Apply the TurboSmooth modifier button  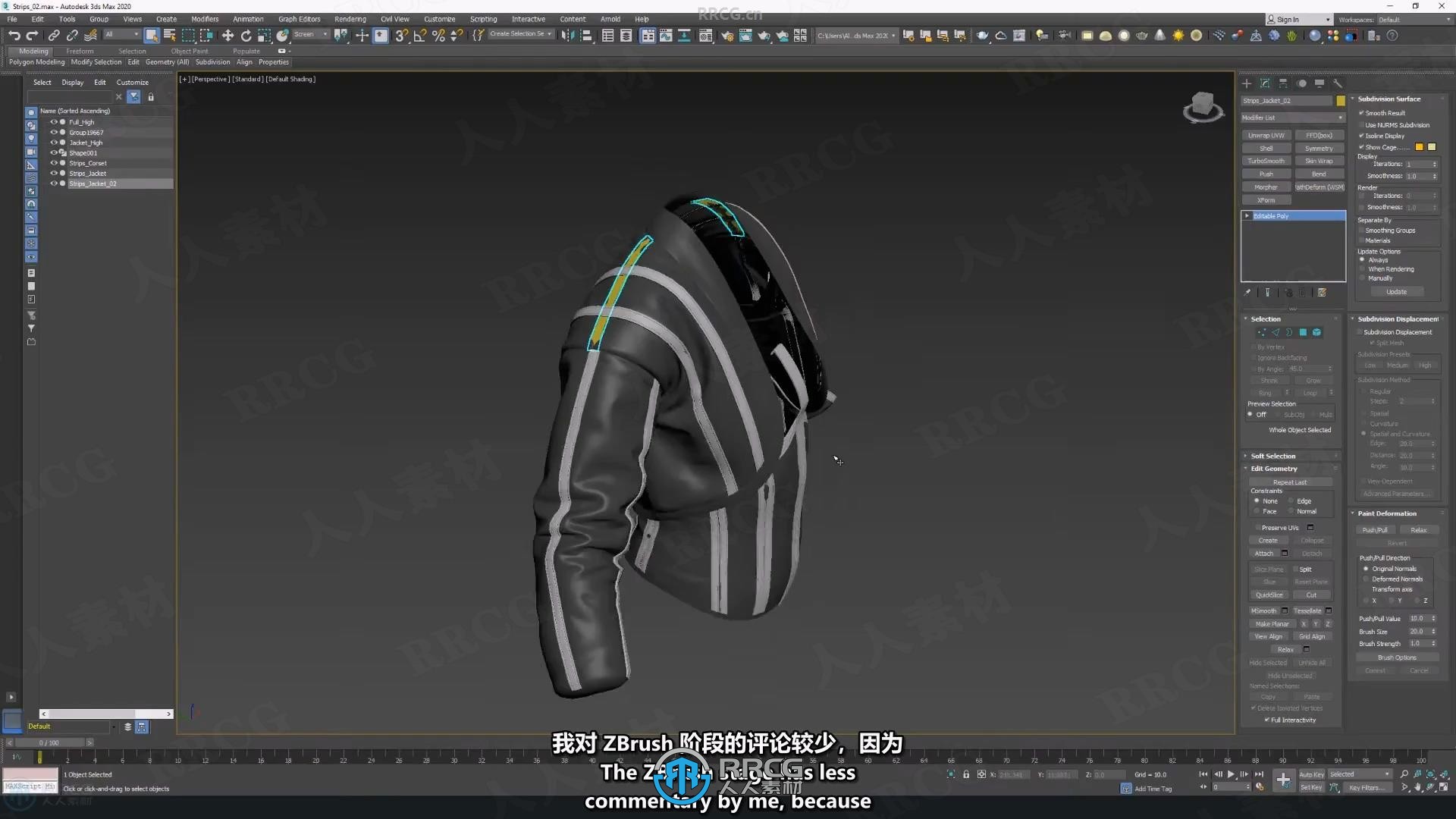click(1266, 162)
